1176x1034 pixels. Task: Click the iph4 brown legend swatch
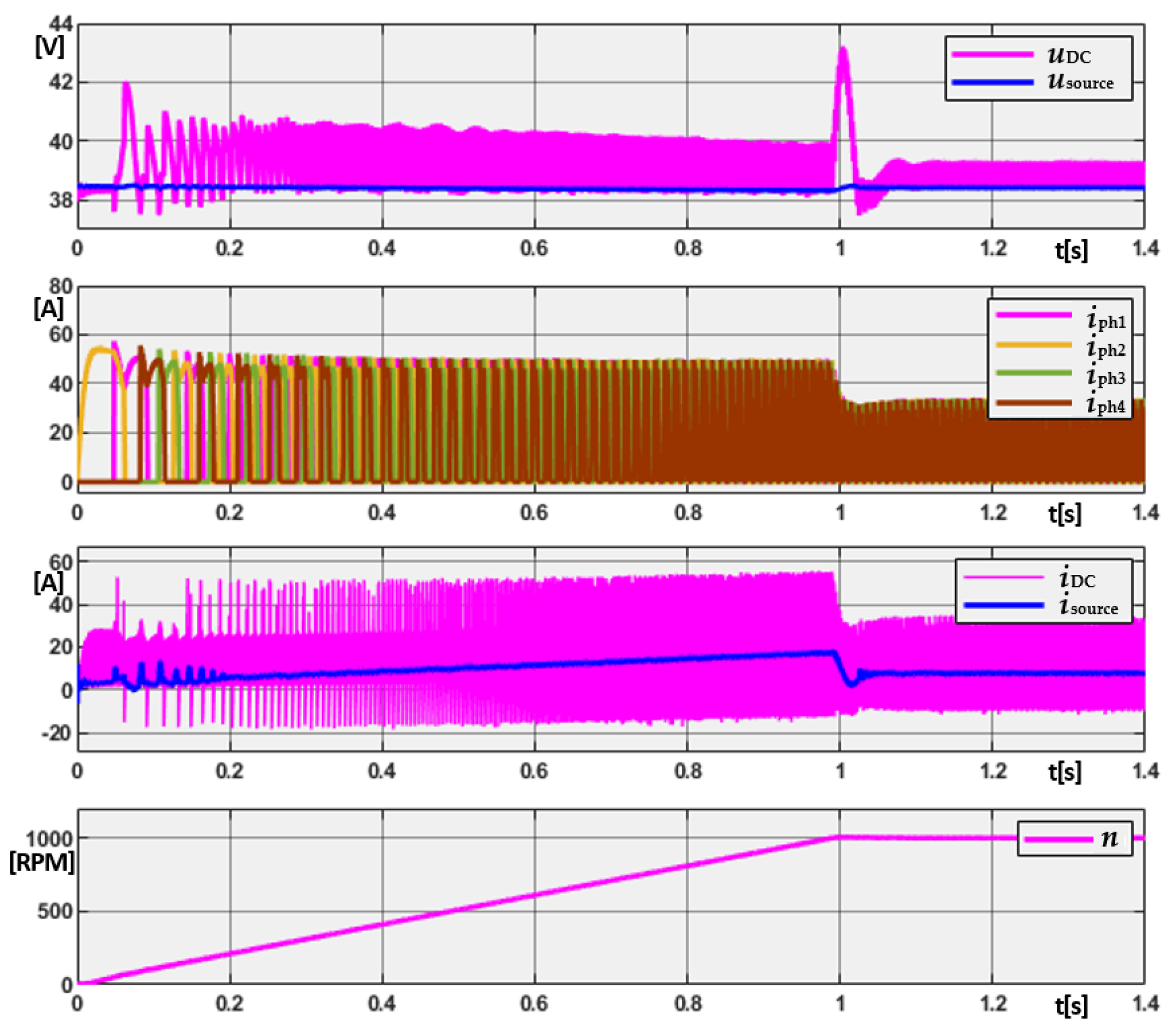coord(1034,403)
